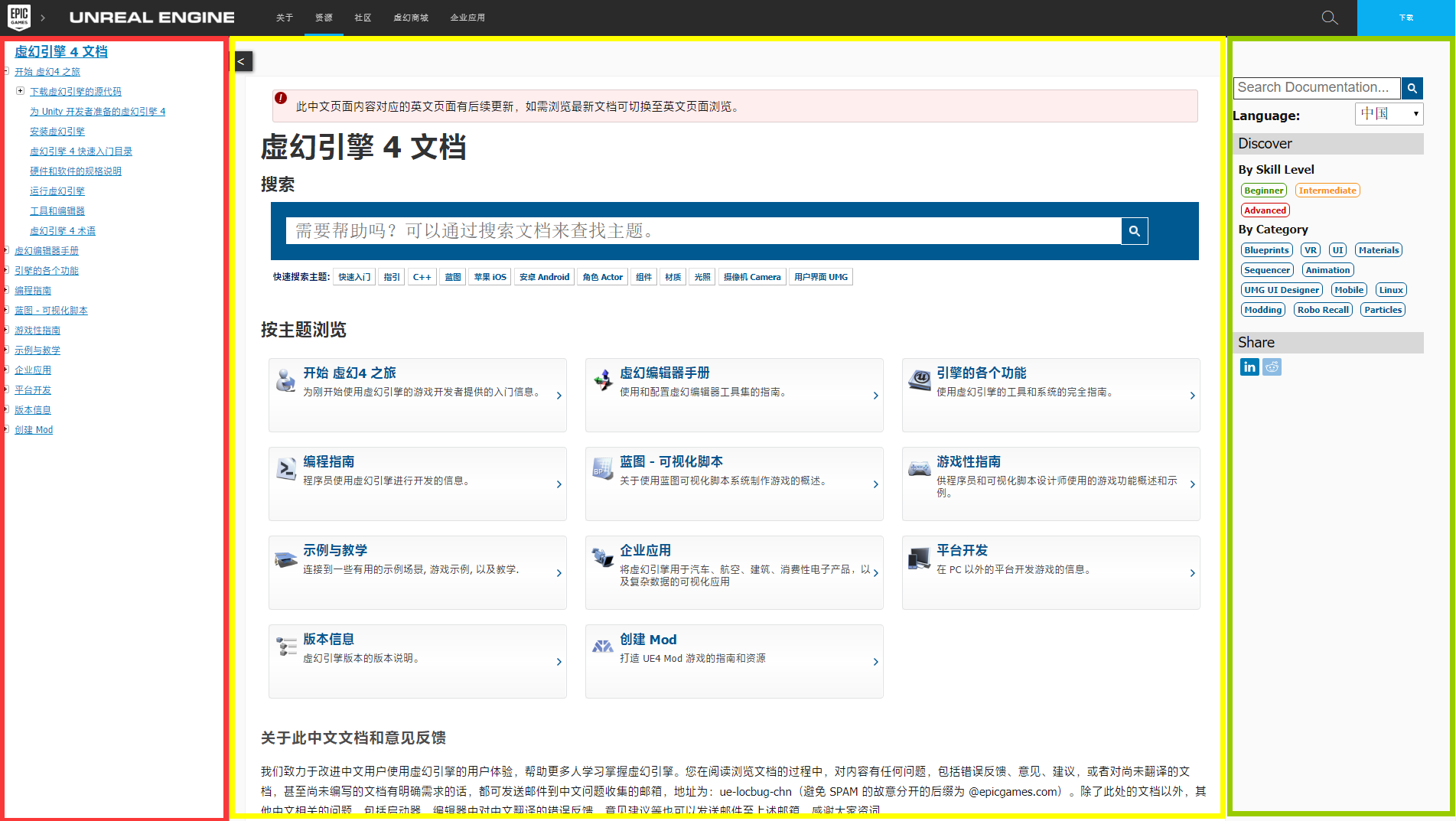
Task: Click the icon of the 创建 Mod card
Action: [x=603, y=647]
